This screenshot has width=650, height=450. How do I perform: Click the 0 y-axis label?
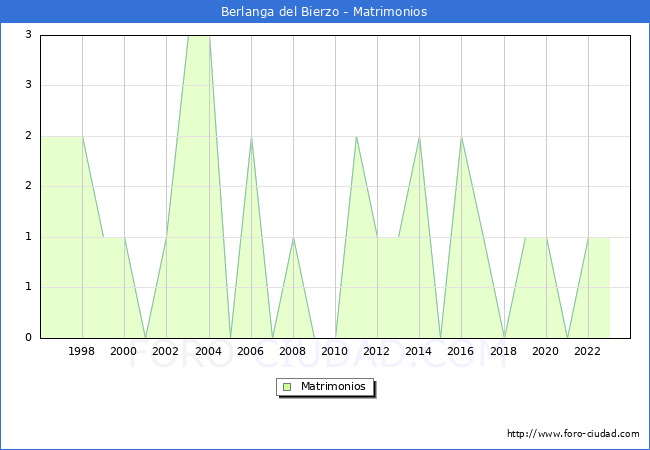[x=28, y=337]
